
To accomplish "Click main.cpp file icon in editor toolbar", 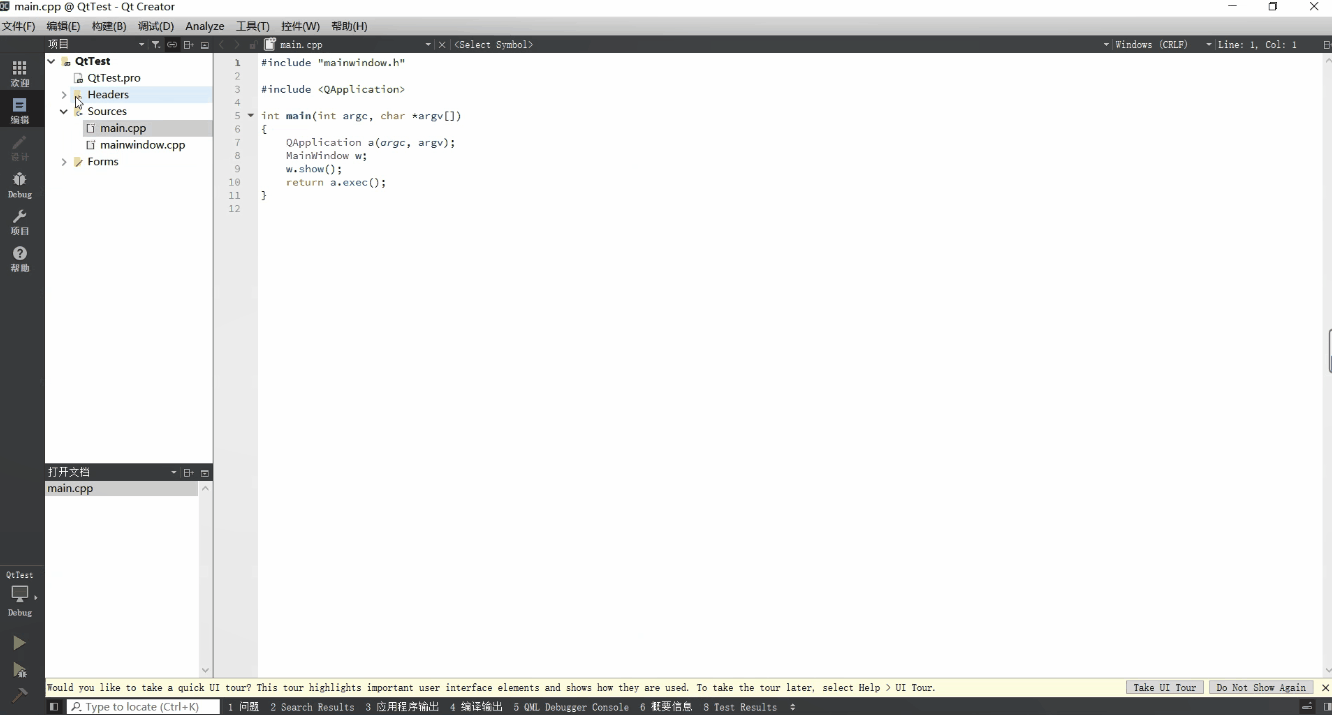I will (x=270, y=45).
